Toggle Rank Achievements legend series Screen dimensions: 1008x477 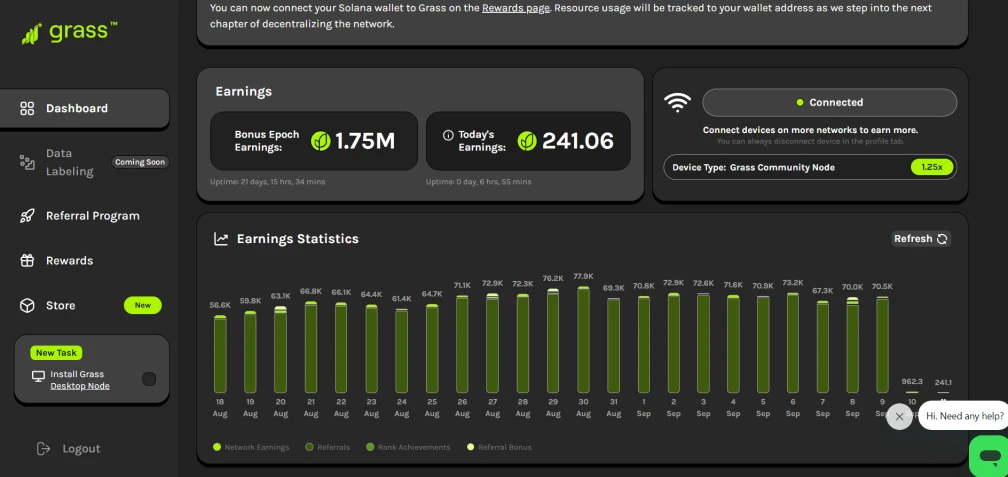(x=408, y=447)
